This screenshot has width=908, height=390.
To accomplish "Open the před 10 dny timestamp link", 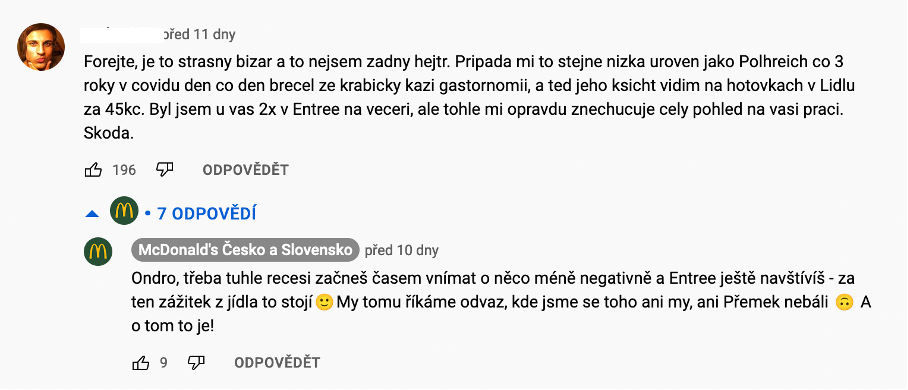I will 401,250.
